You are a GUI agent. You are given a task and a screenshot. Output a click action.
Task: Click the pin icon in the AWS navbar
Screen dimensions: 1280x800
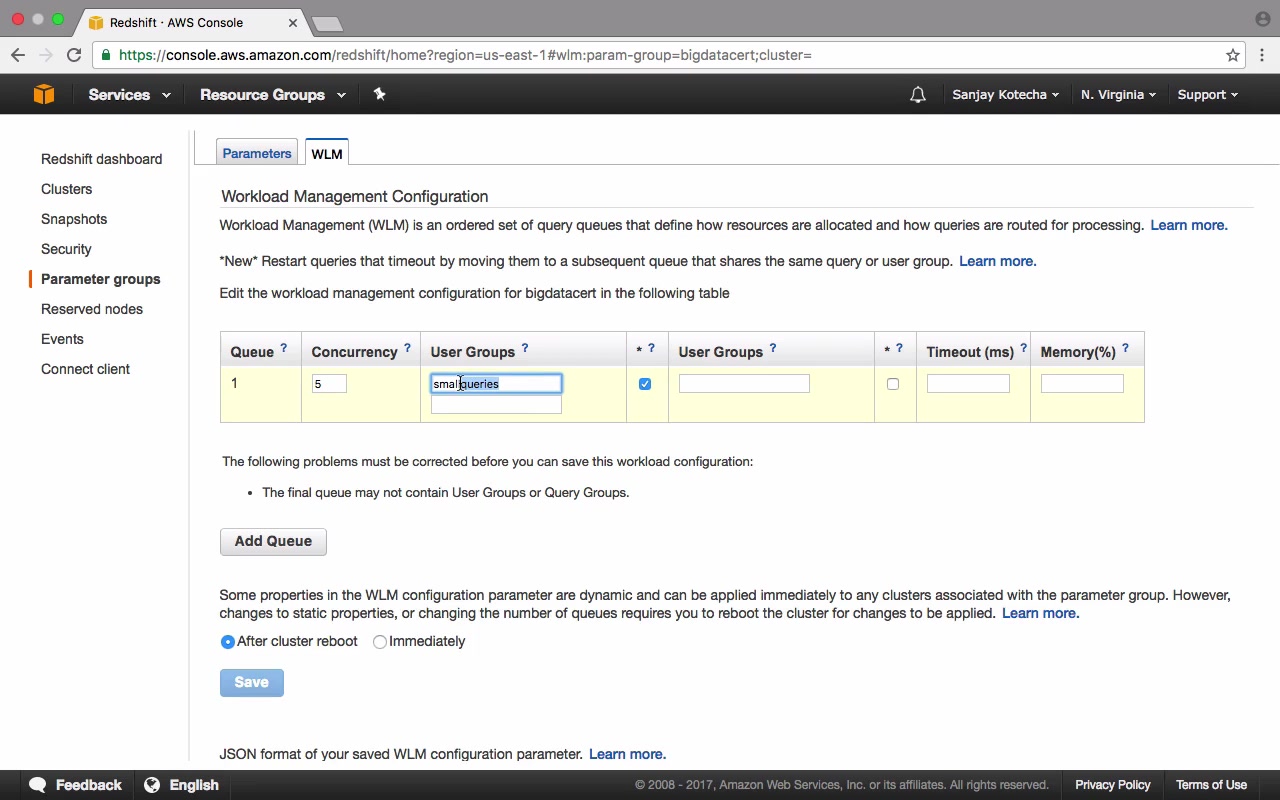tap(379, 94)
